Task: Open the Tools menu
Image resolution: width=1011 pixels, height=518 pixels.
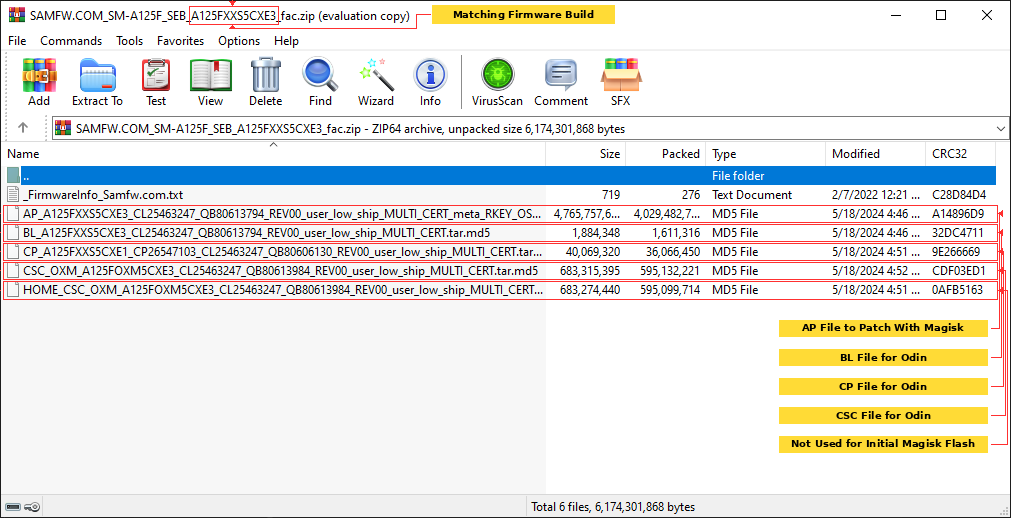Action: (130, 41)
